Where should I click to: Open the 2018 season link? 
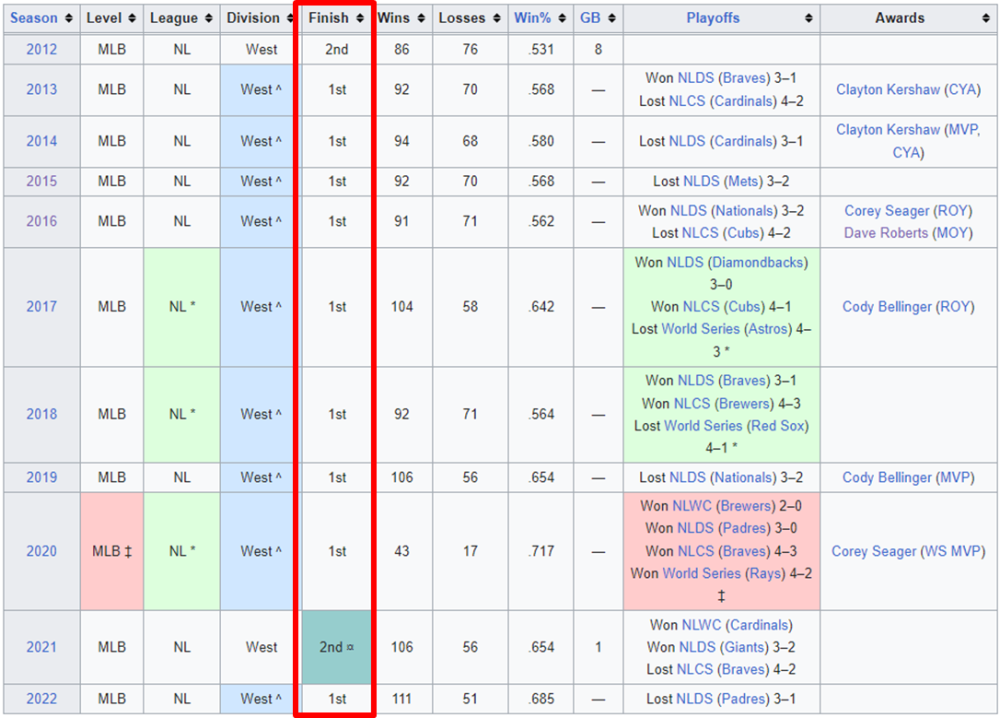(41, 414)
